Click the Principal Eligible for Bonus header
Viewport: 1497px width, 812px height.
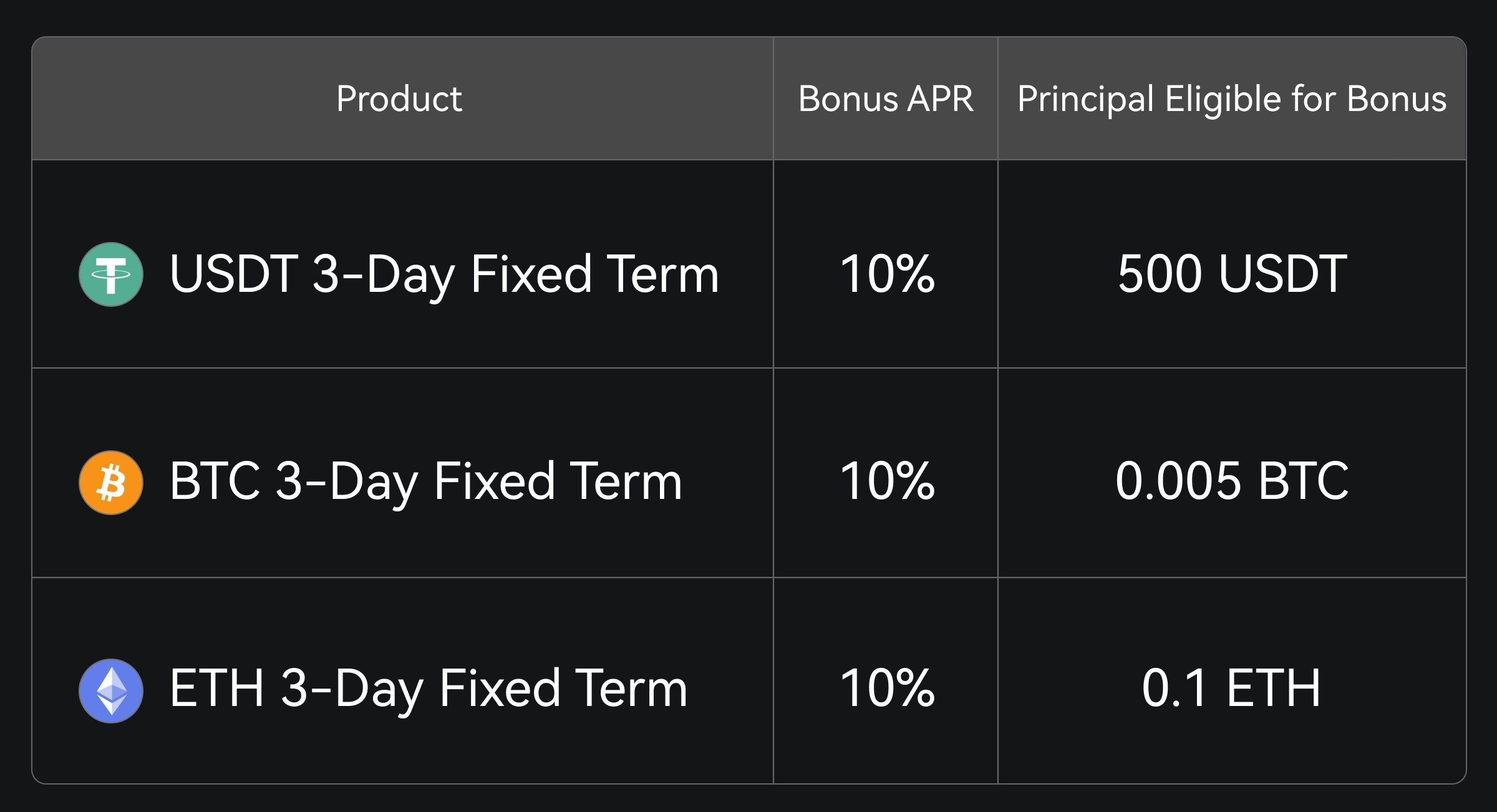(x=1232, y=99)
